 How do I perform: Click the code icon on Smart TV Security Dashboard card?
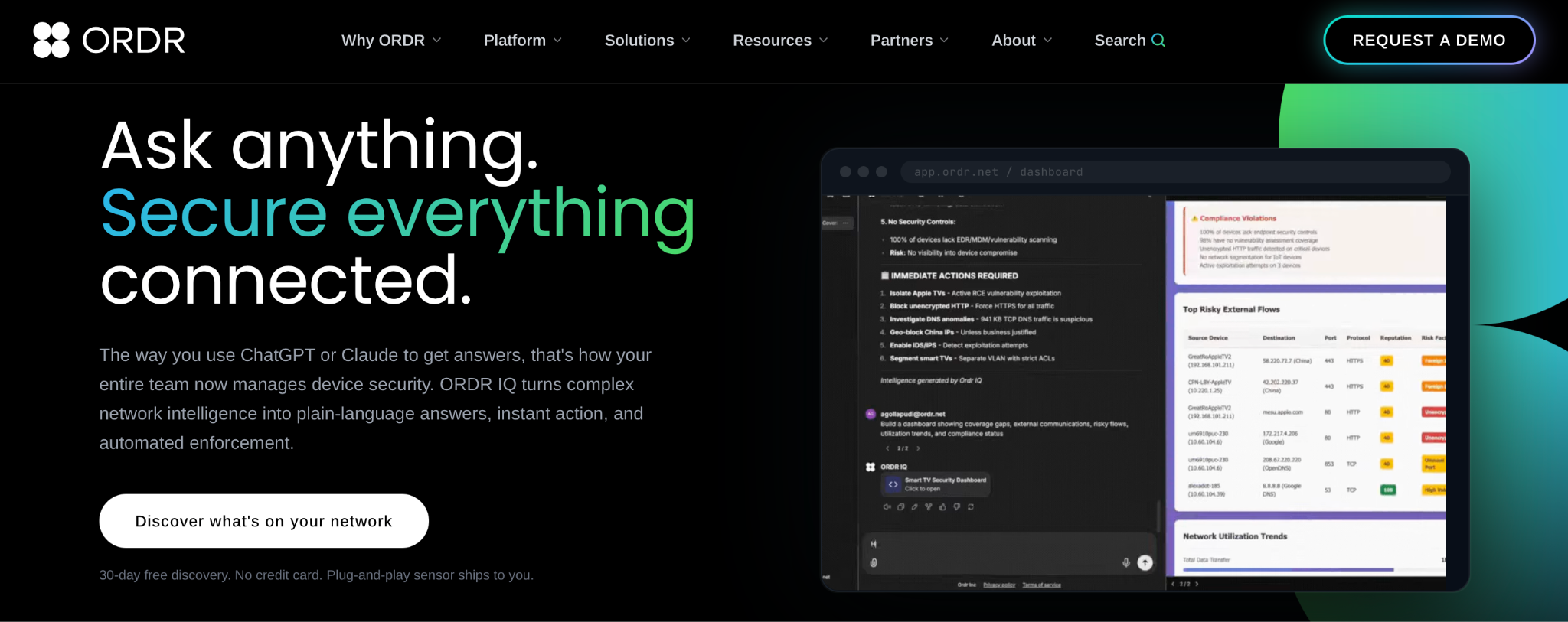pos(893,484)
